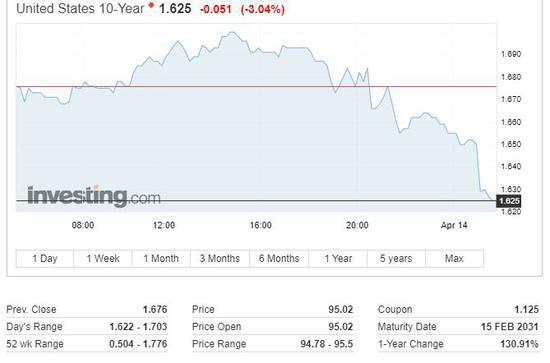The height and width of the screenshot is (363, 550).
Task: Click the investing.com watermark logo
Action: (x=94, y=196)
